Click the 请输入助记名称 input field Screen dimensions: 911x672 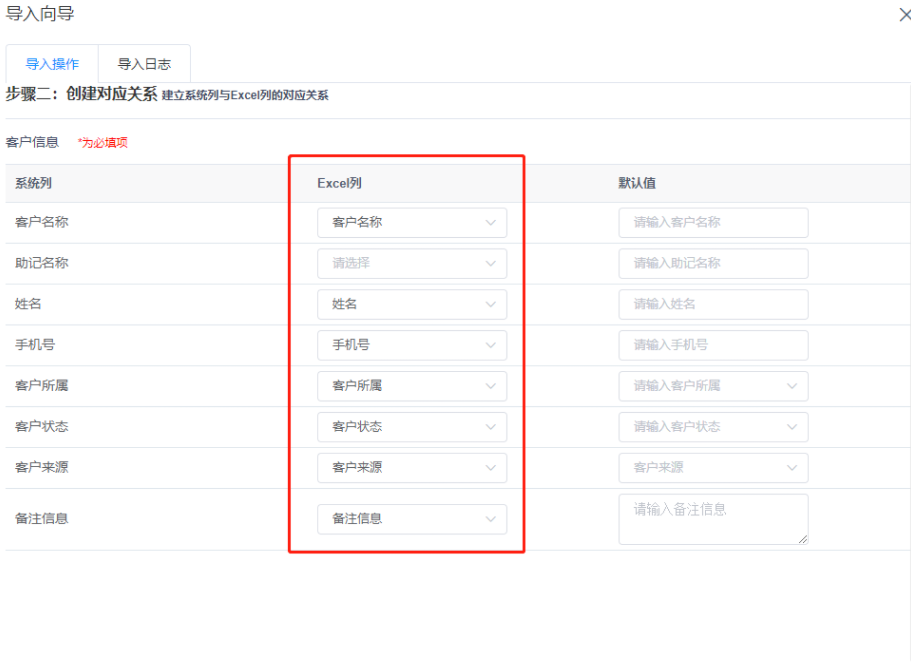(x=713, y=263)
